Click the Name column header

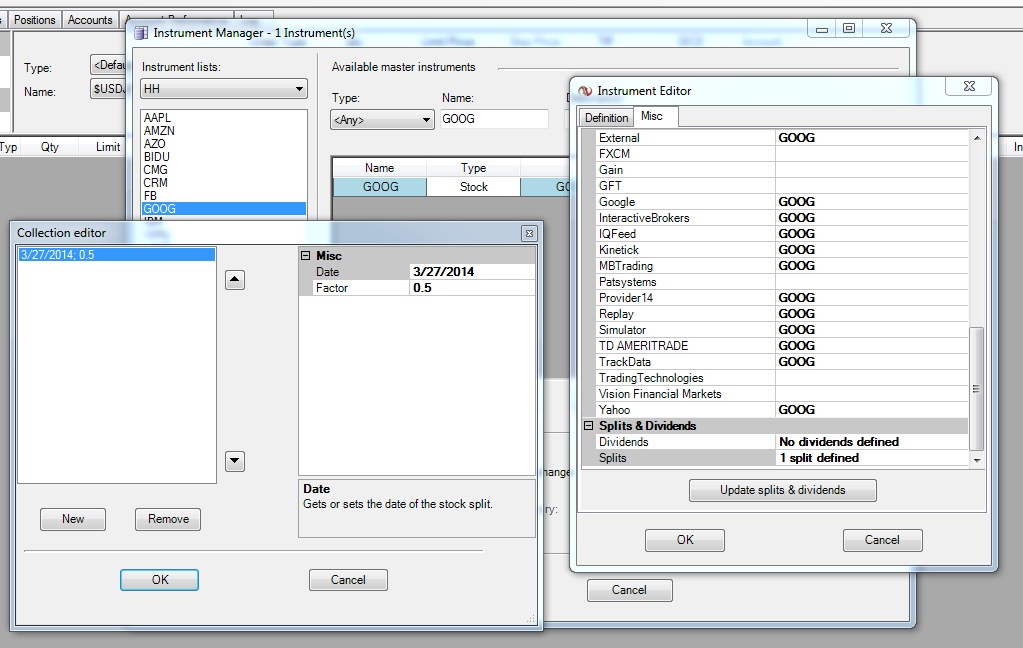point(380,168)
